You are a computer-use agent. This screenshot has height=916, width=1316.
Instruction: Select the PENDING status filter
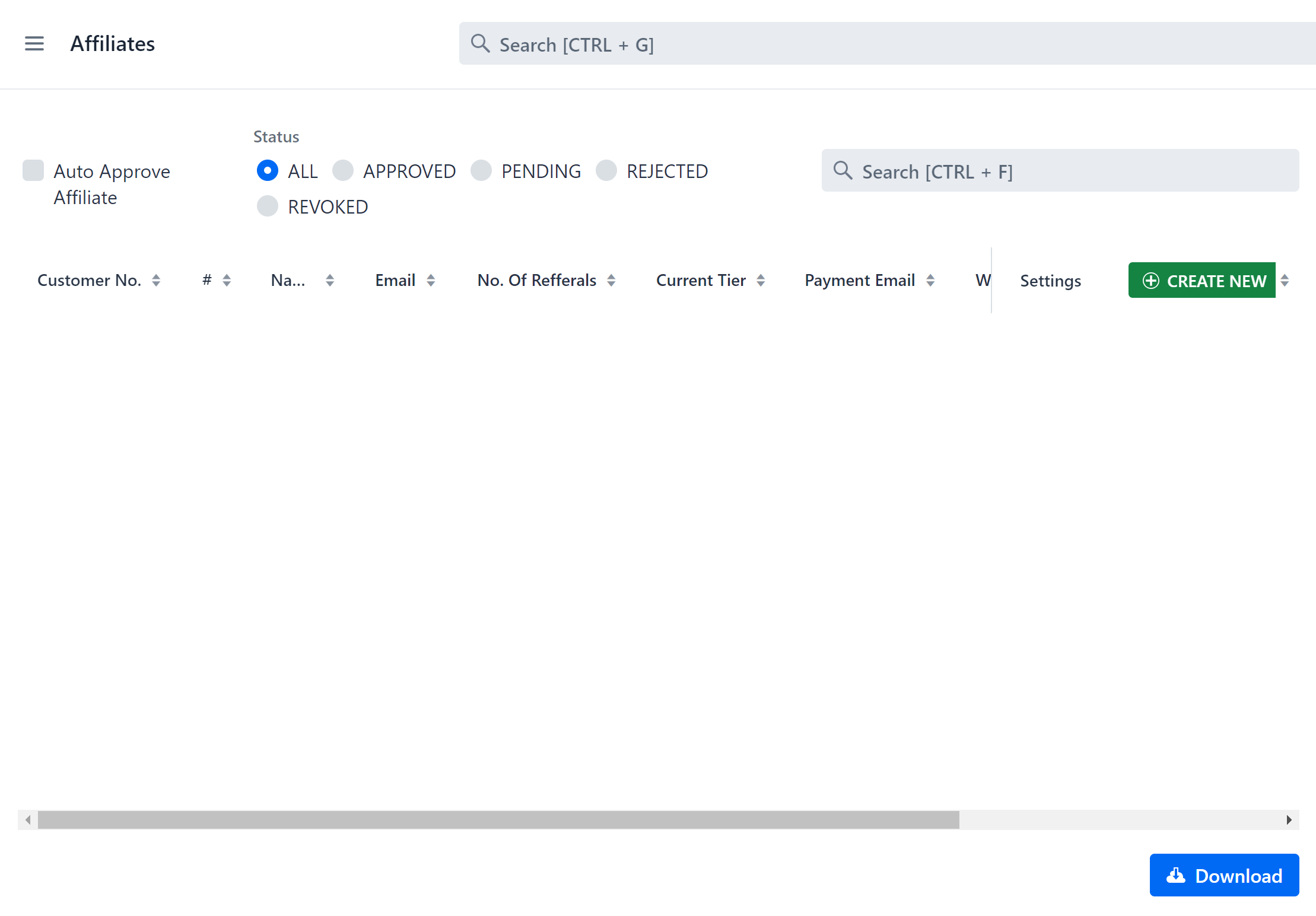coord(482,170)
